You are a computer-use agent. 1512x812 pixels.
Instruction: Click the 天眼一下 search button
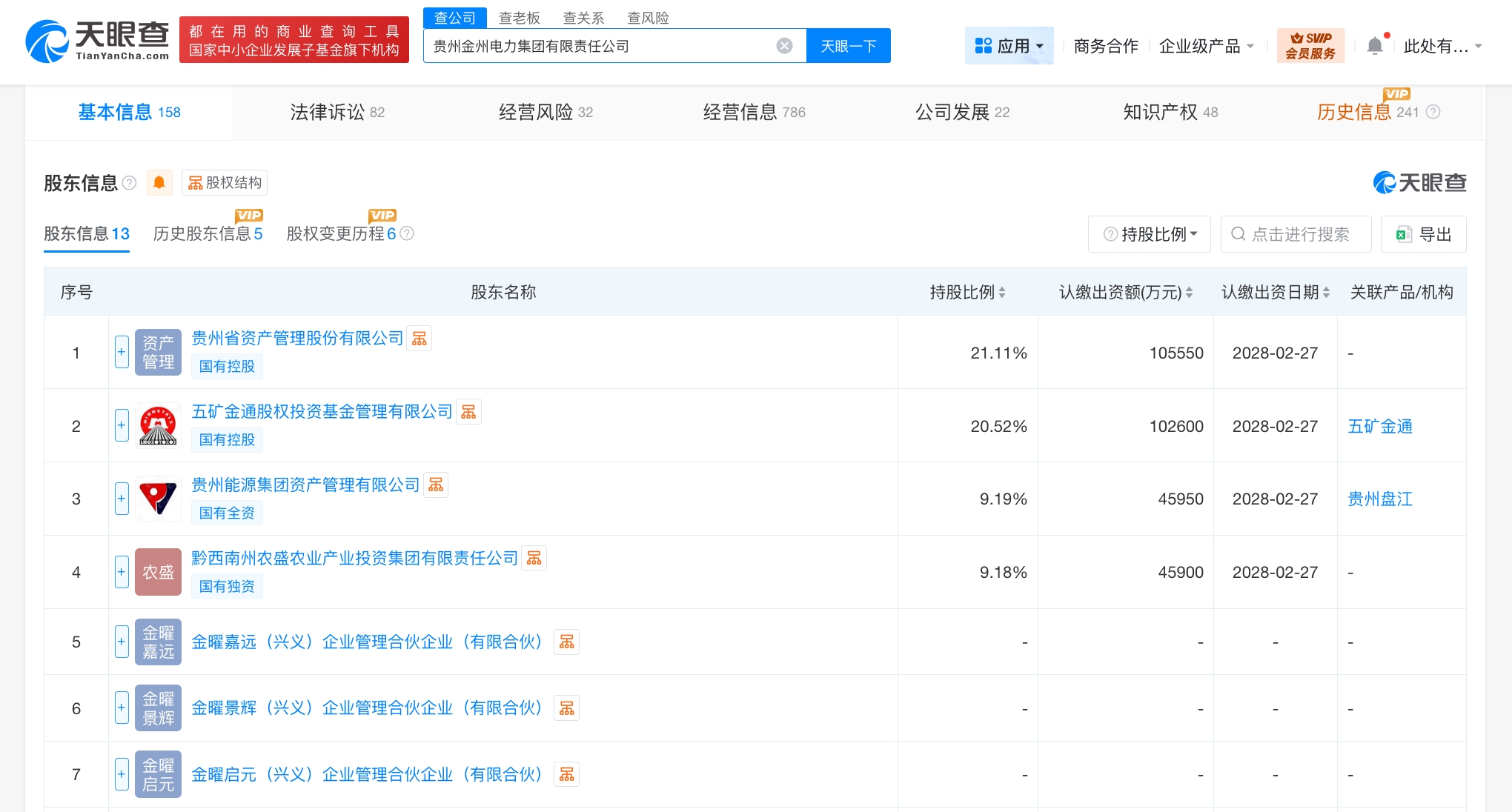point(848,46)
